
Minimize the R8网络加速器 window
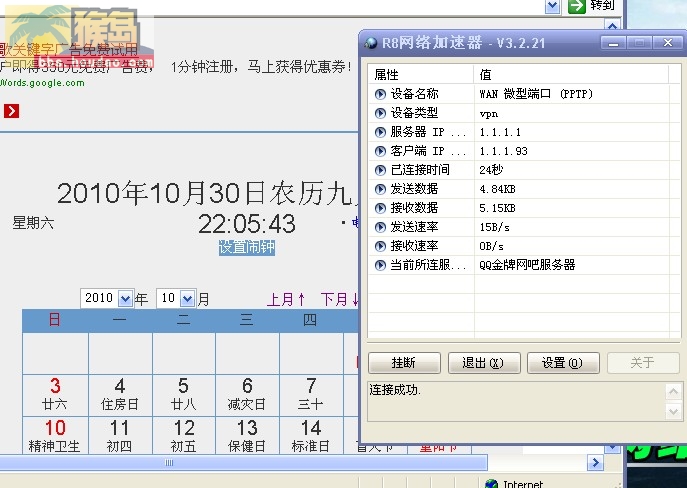613,43
